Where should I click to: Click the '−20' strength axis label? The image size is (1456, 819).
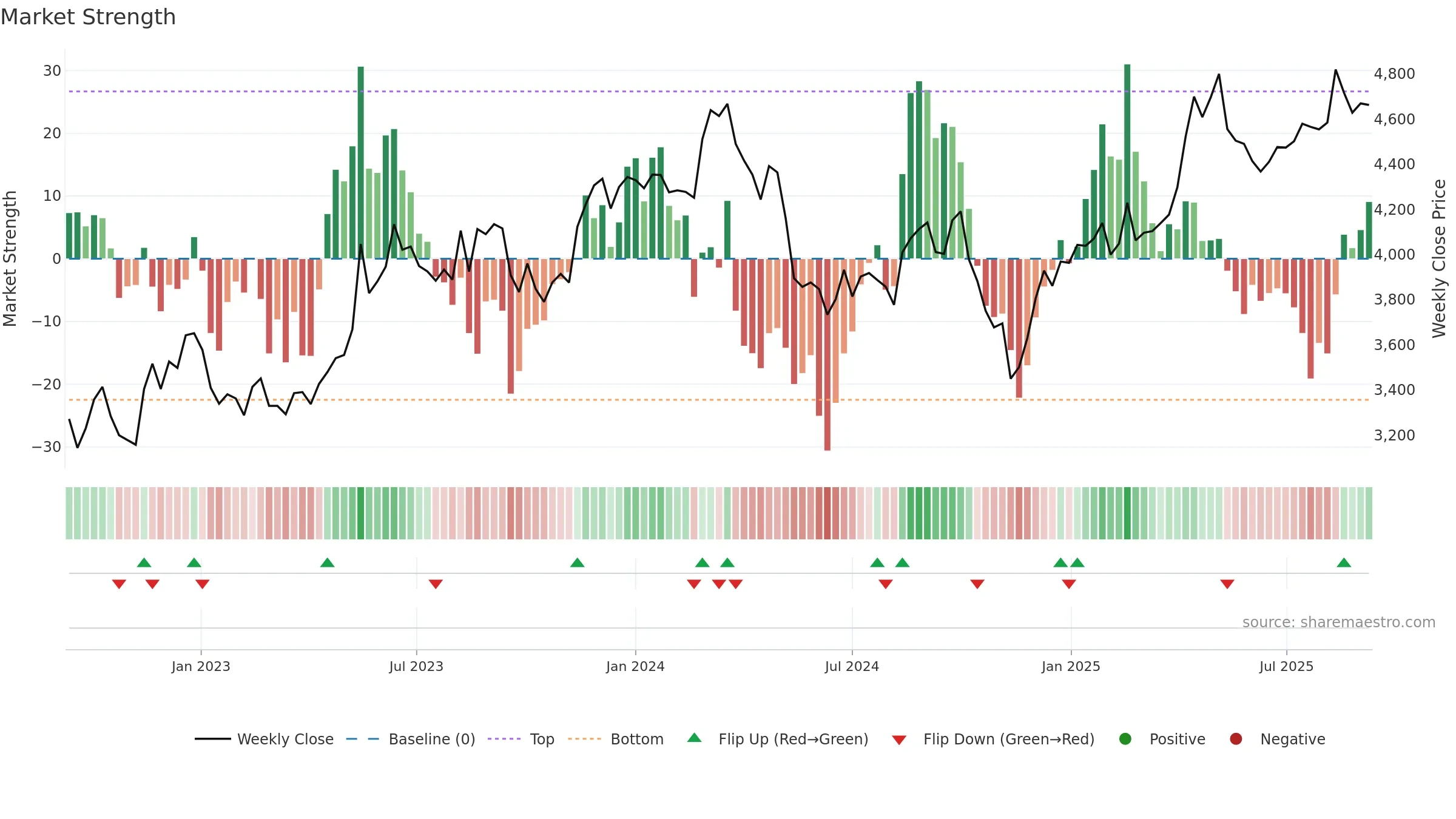tap(47, 384)
